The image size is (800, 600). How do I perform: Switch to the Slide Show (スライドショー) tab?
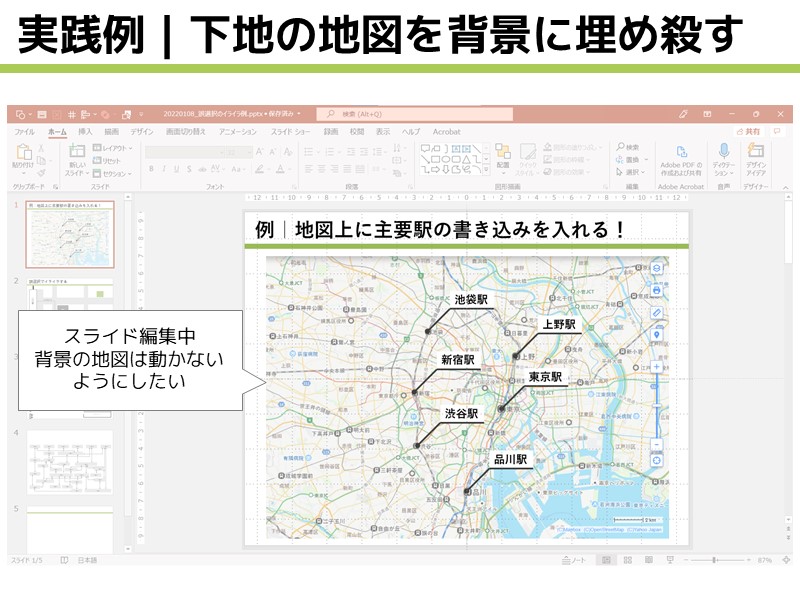click(x=290, y=132)
